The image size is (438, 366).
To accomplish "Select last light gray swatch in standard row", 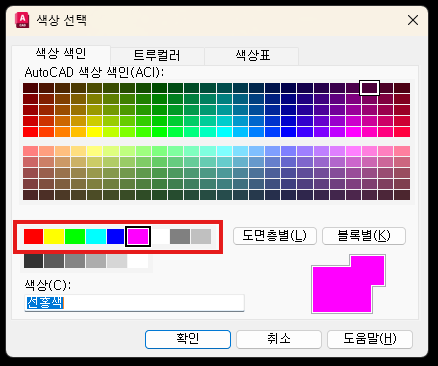I will click(x=201, y=236).
